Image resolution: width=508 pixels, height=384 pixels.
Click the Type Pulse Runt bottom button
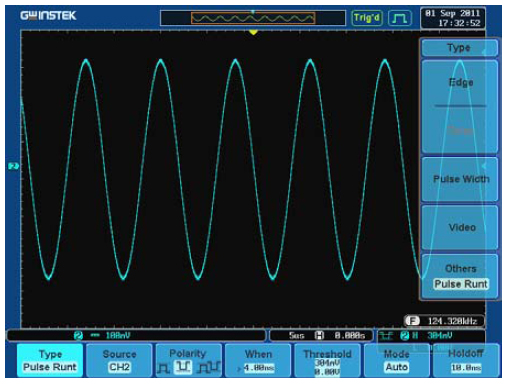(50, 360)
